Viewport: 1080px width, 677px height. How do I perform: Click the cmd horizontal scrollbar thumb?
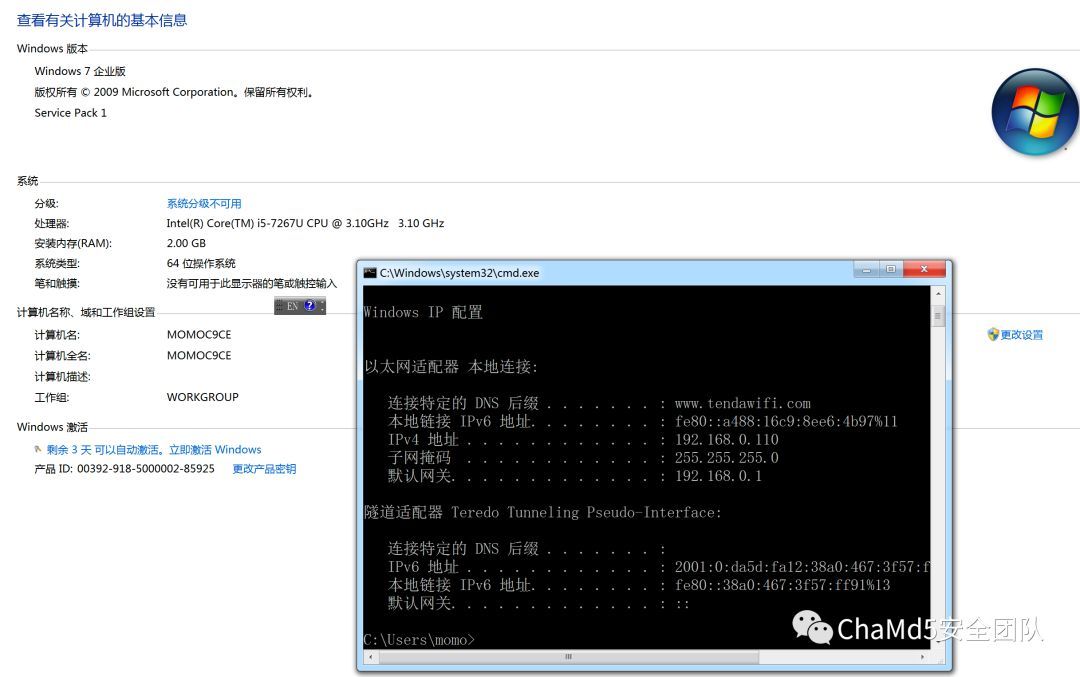click(568, 657)
